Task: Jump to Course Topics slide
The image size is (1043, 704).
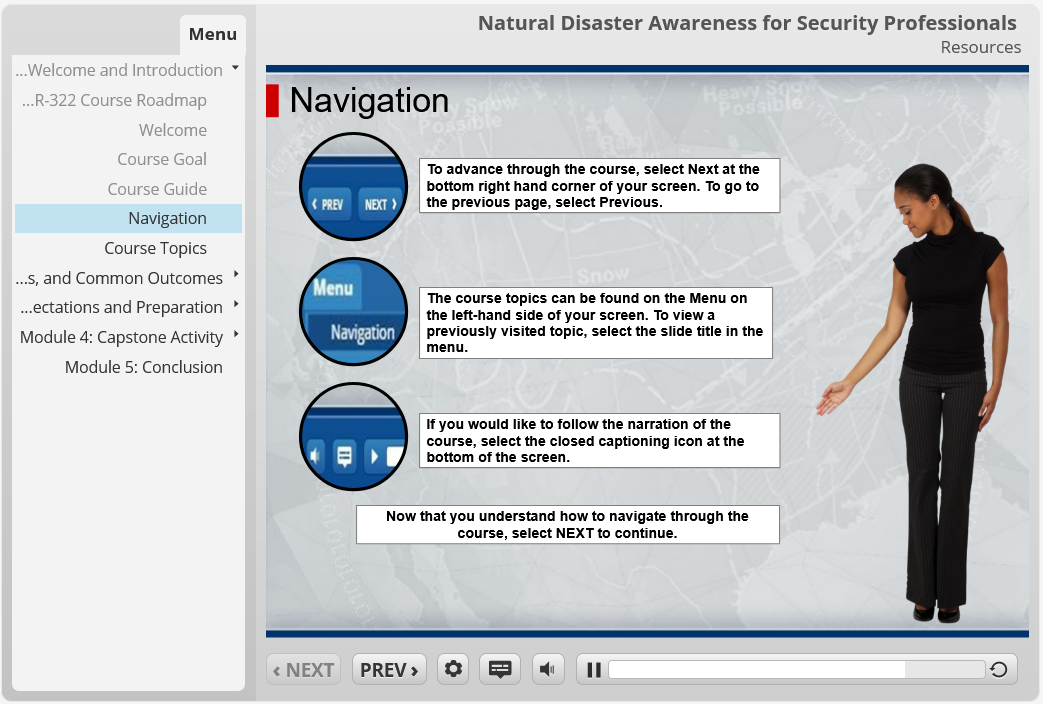Action: tap(155, 248)
